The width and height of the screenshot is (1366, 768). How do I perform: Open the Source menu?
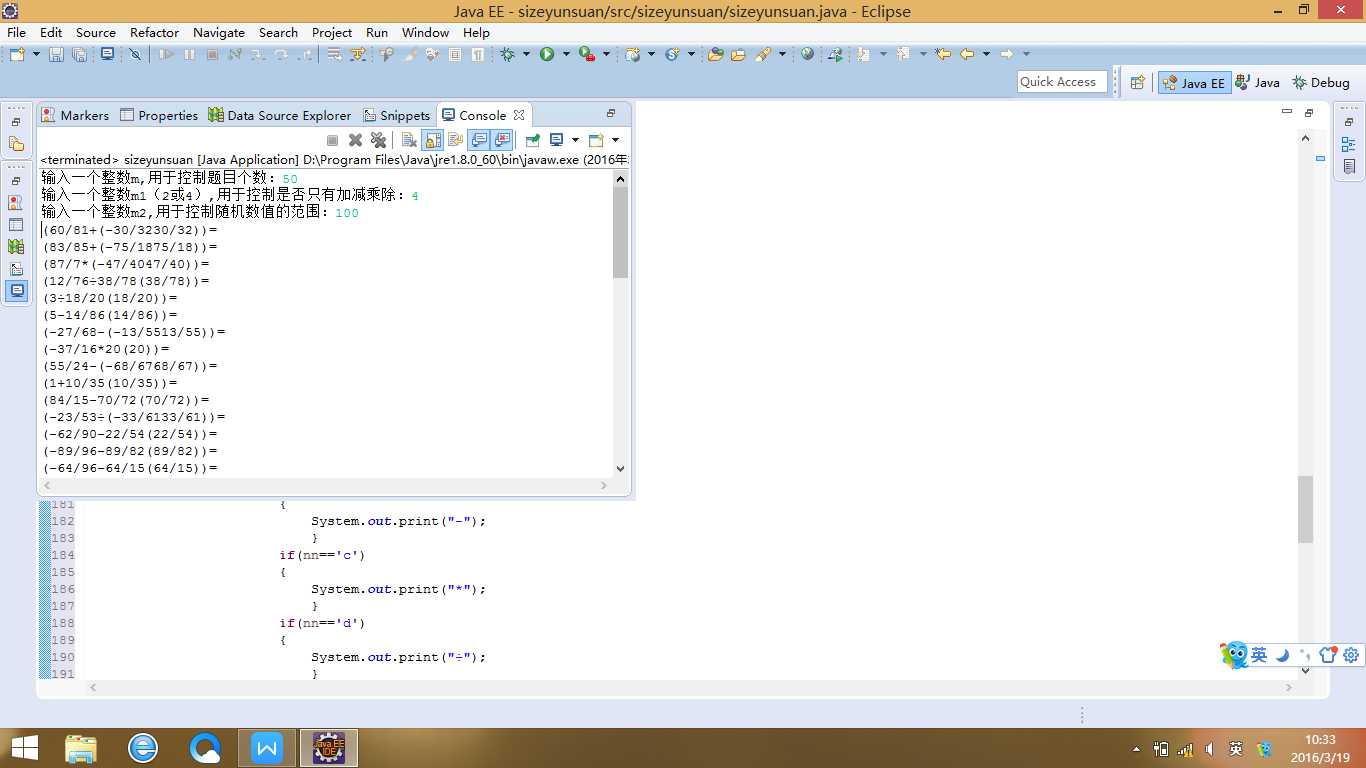pyautogui.click(x=96, y=32)
